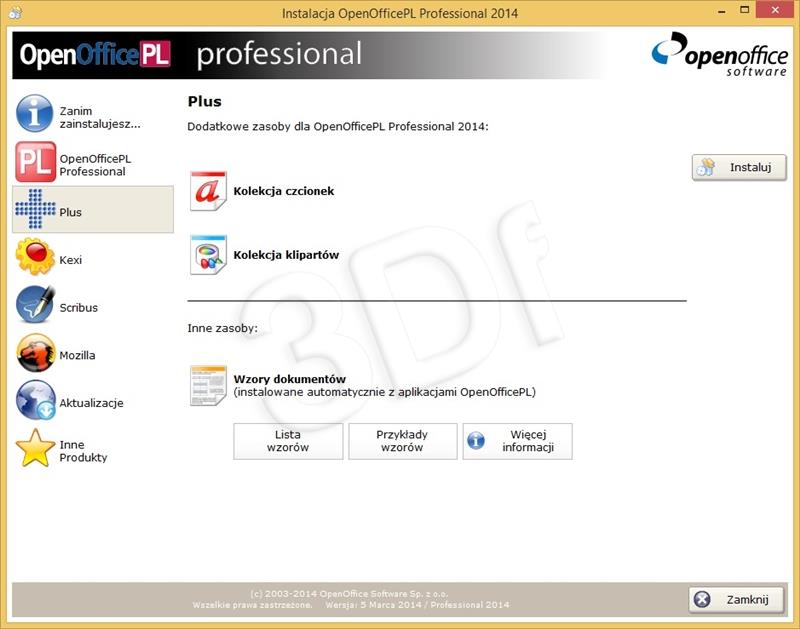The height and width of the screenshot is (629, 800).
Task: Click the Kolekcja klipartów clipart icon
Action: point(208,255)
